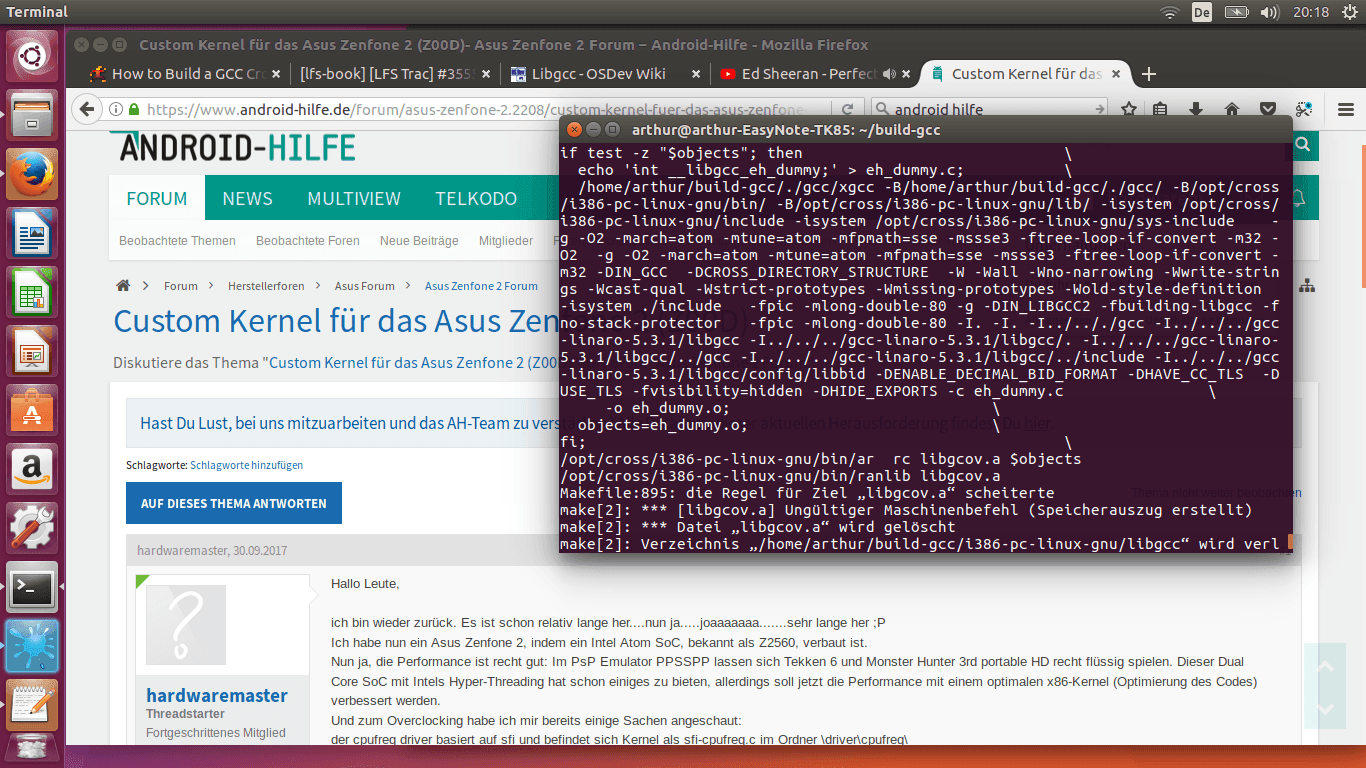Open a new Firefox tab
This screenshot has height=768, width=1366.
pos(1149,74)
